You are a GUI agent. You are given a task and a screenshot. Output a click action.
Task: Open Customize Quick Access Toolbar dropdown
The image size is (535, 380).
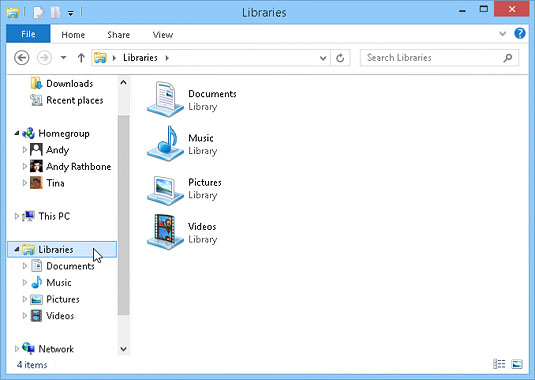coord(71,13)
